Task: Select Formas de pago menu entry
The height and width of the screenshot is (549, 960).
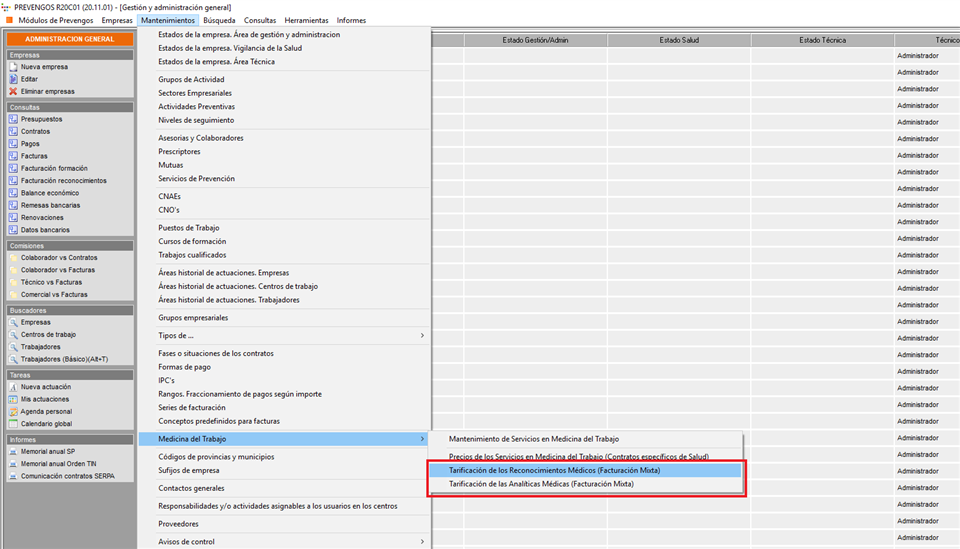Action: tap(185, 367)
